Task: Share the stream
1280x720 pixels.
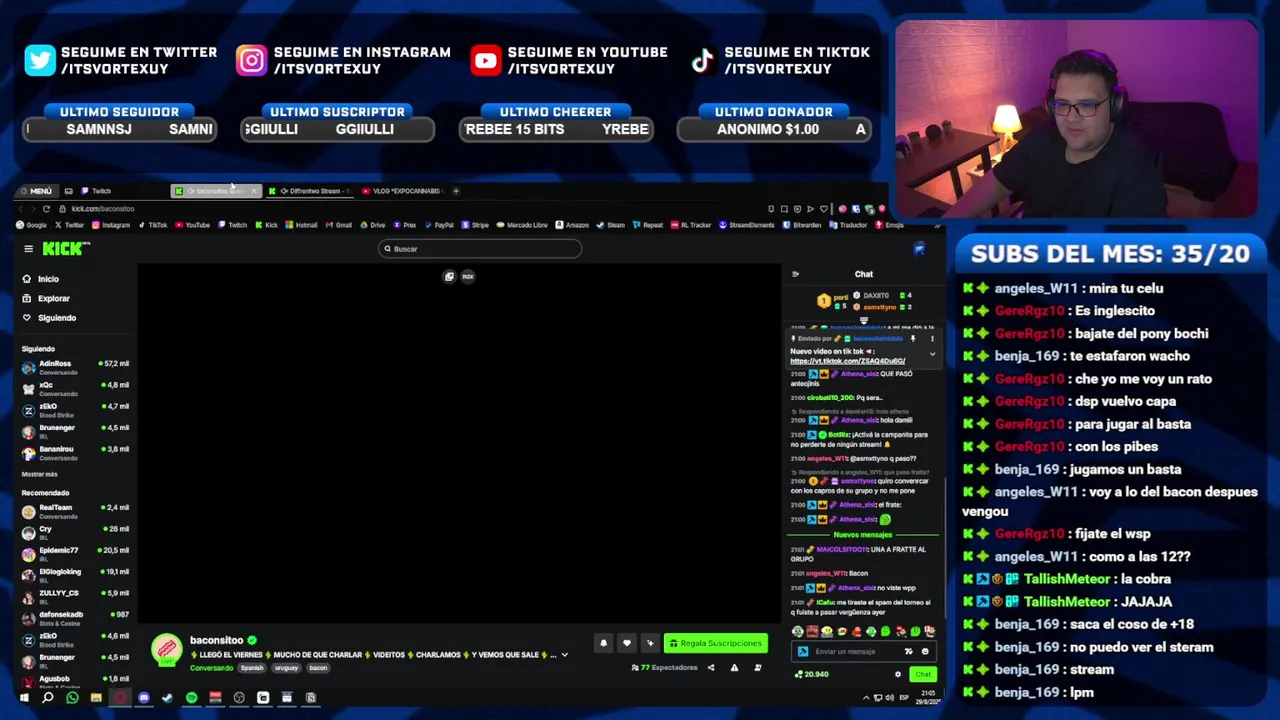Action: tap(711, 667)
